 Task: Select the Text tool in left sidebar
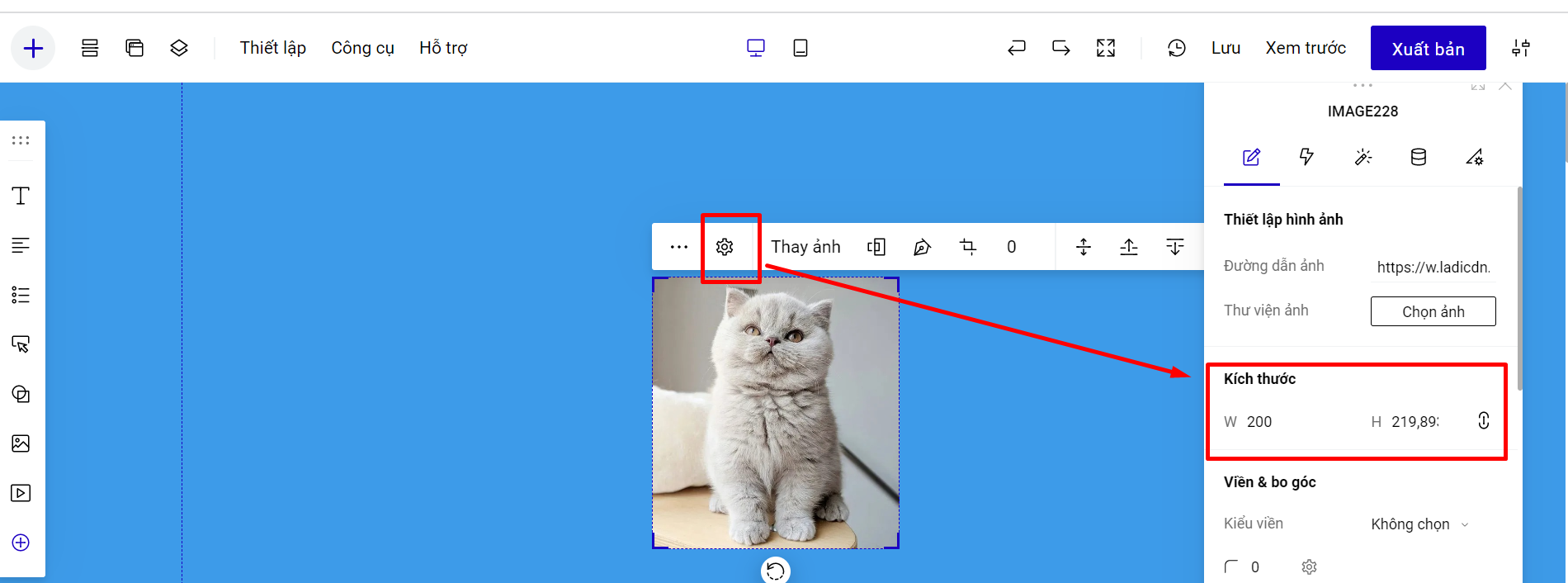pos(21,196)
